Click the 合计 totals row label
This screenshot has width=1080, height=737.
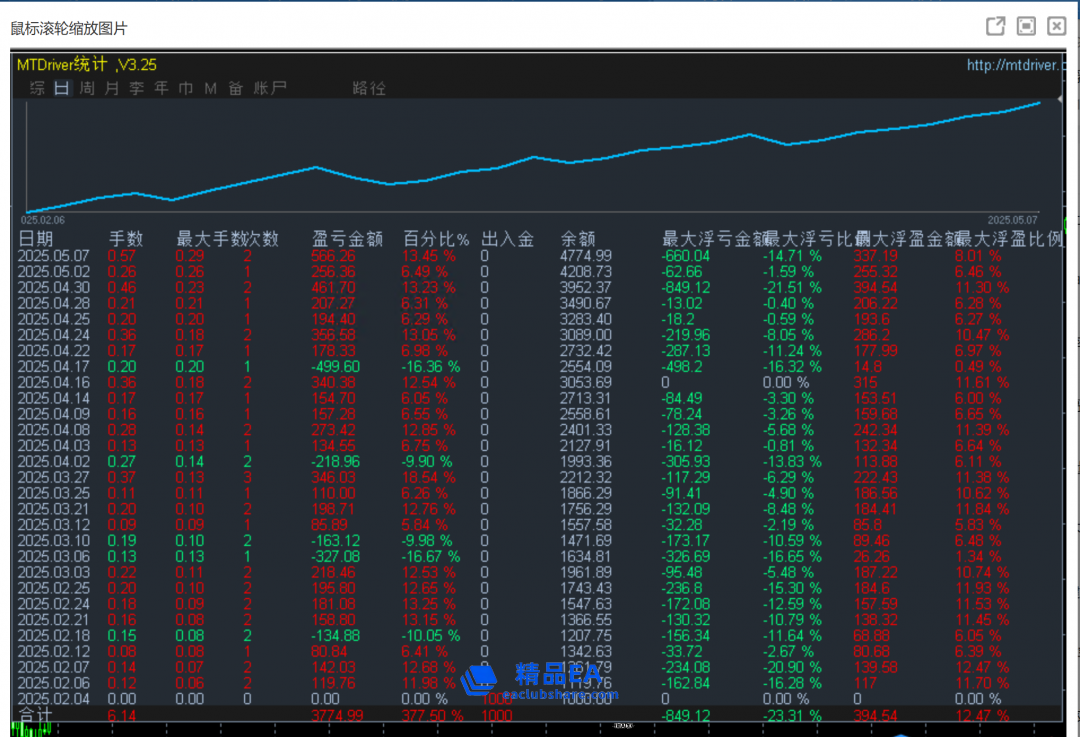click(36, 715)
